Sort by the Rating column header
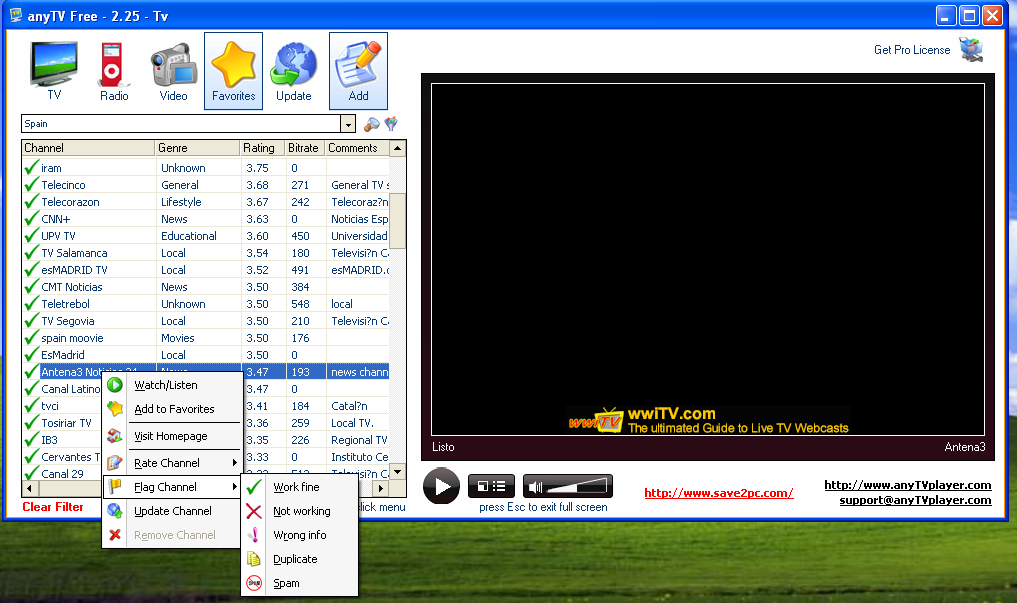 (x=262, y=148)
